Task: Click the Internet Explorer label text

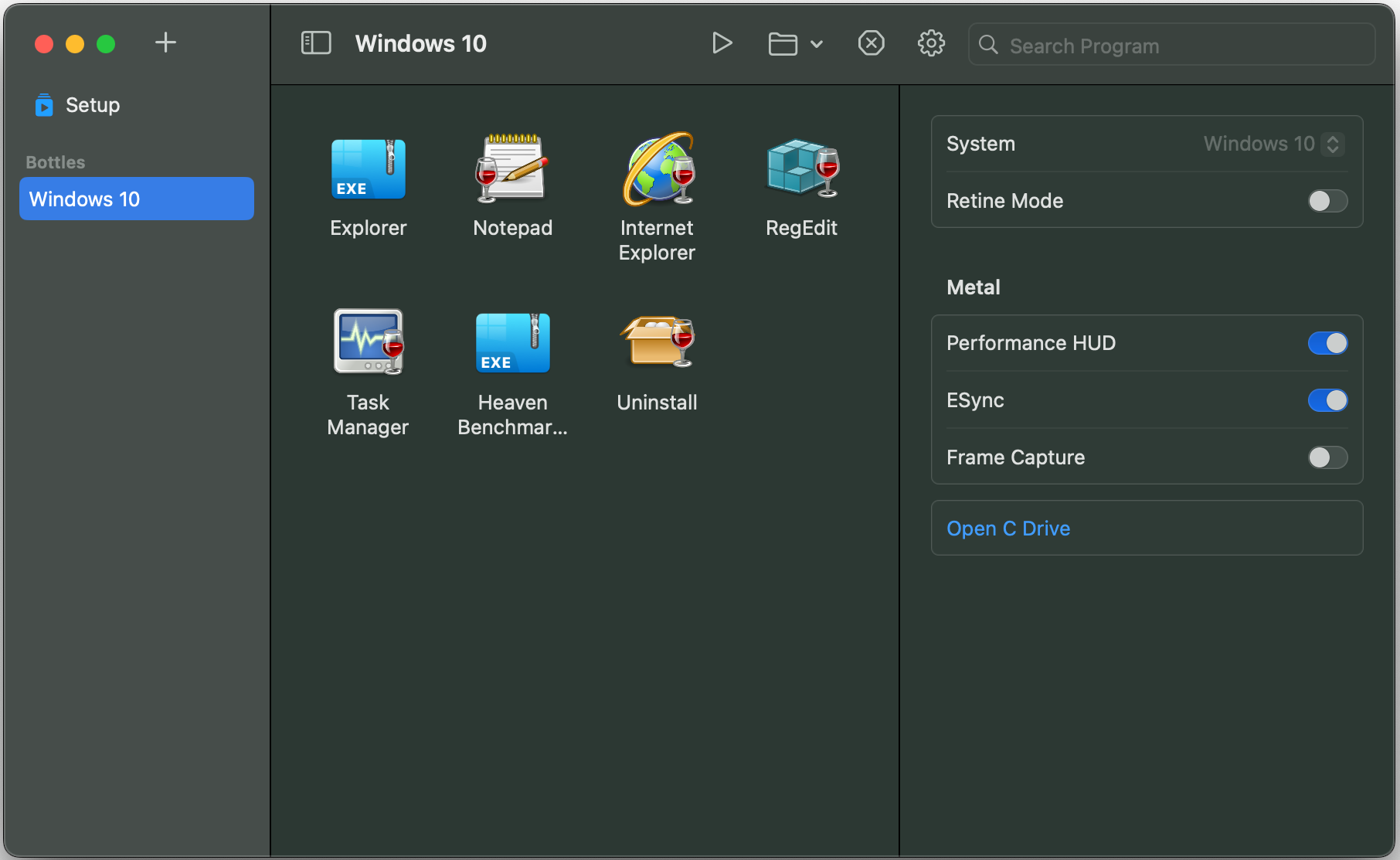Action: coord(658,240)
